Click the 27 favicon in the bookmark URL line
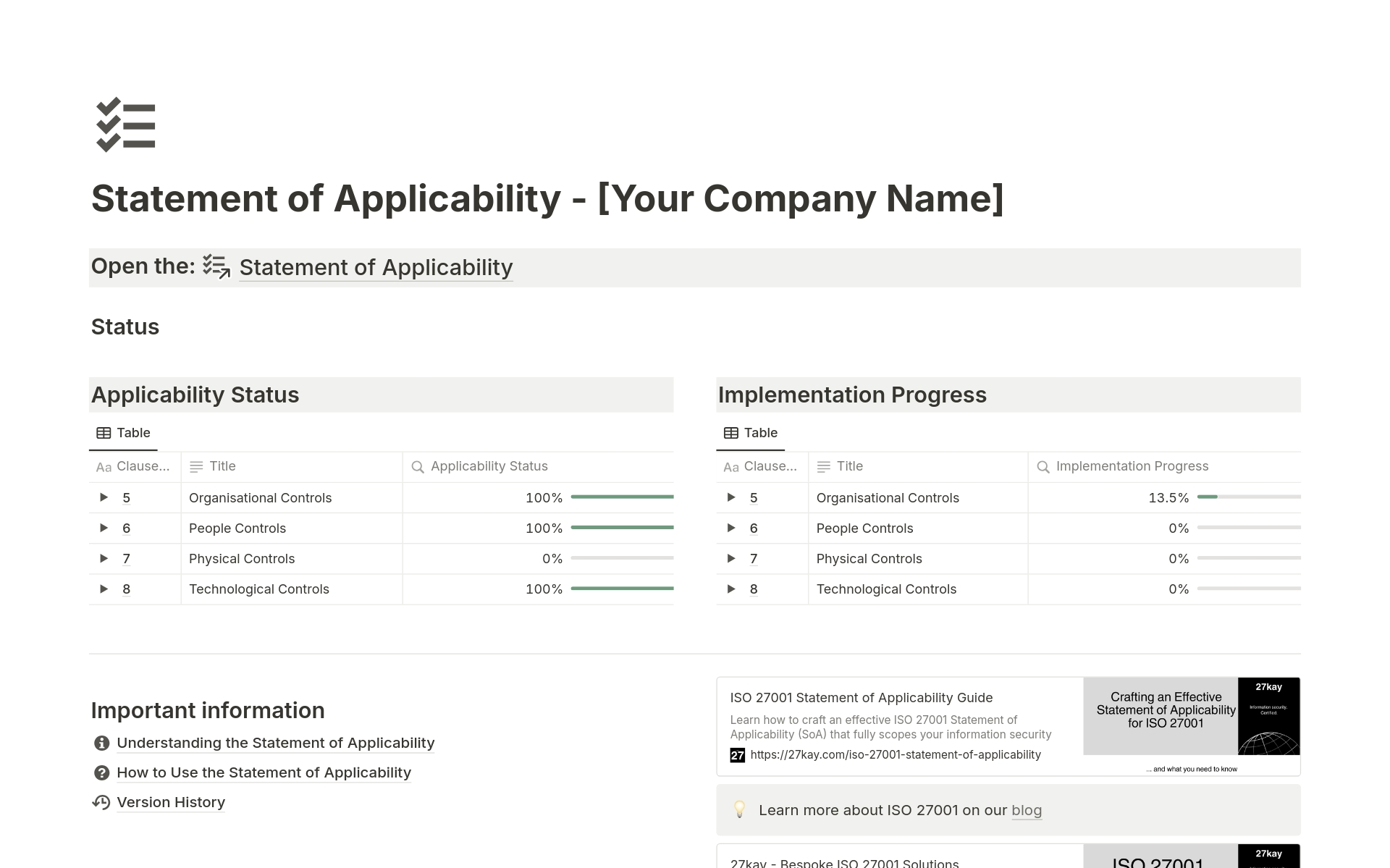This screenshot has height=868, width=1390. 737,756
